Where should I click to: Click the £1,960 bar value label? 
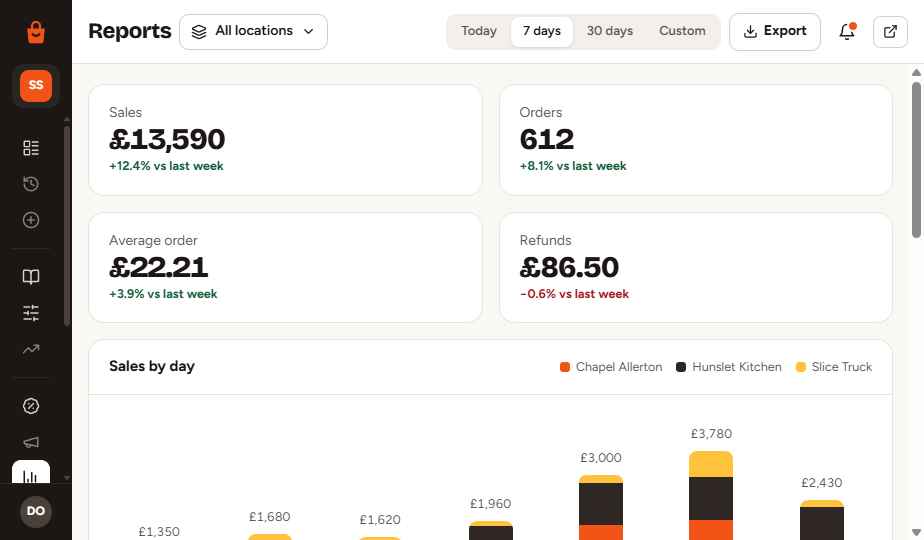[490, 504]
